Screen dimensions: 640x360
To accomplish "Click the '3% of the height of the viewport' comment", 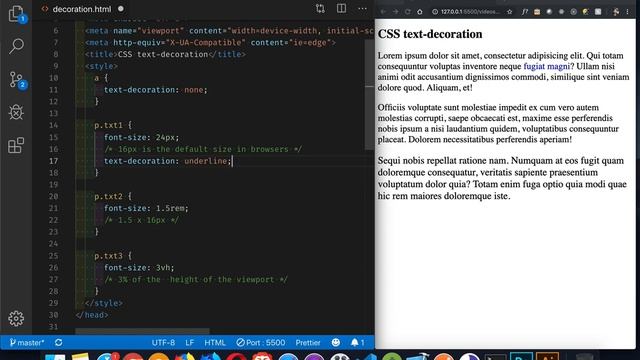I will pyautogui.click(x=196, y=280).
